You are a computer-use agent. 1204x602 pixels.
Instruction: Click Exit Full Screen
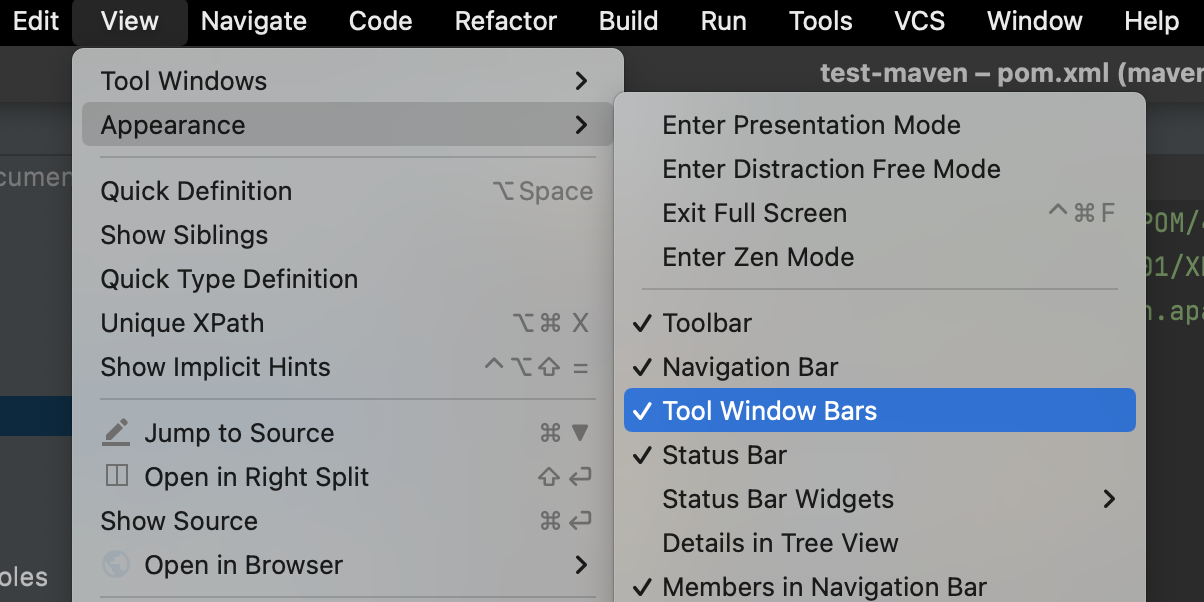pyautogui.click(x=754, y=213)
